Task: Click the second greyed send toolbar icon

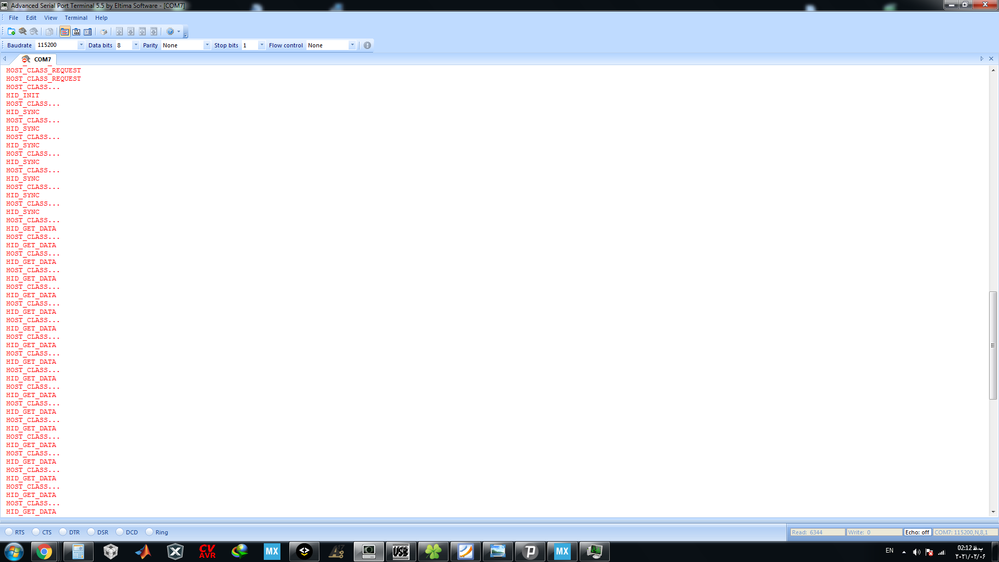Action: tap(131, 31)
